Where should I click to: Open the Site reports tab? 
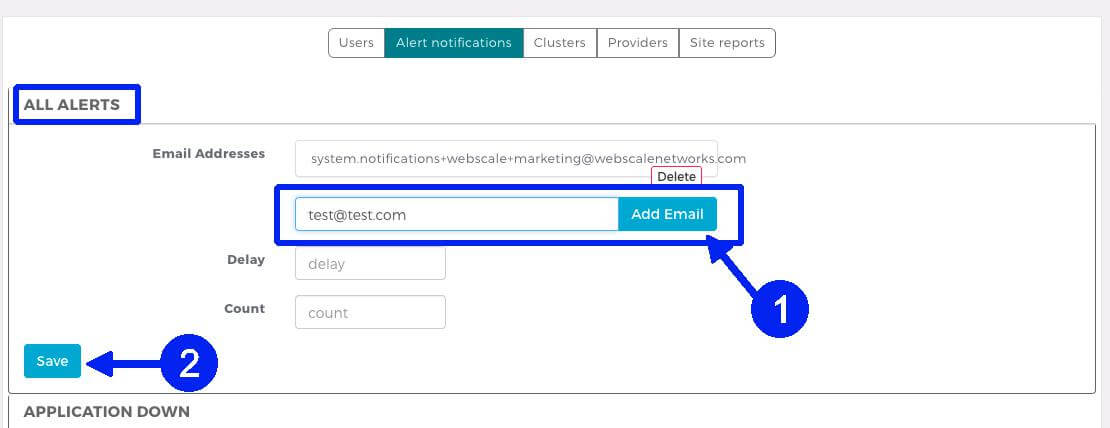(726, 43)
